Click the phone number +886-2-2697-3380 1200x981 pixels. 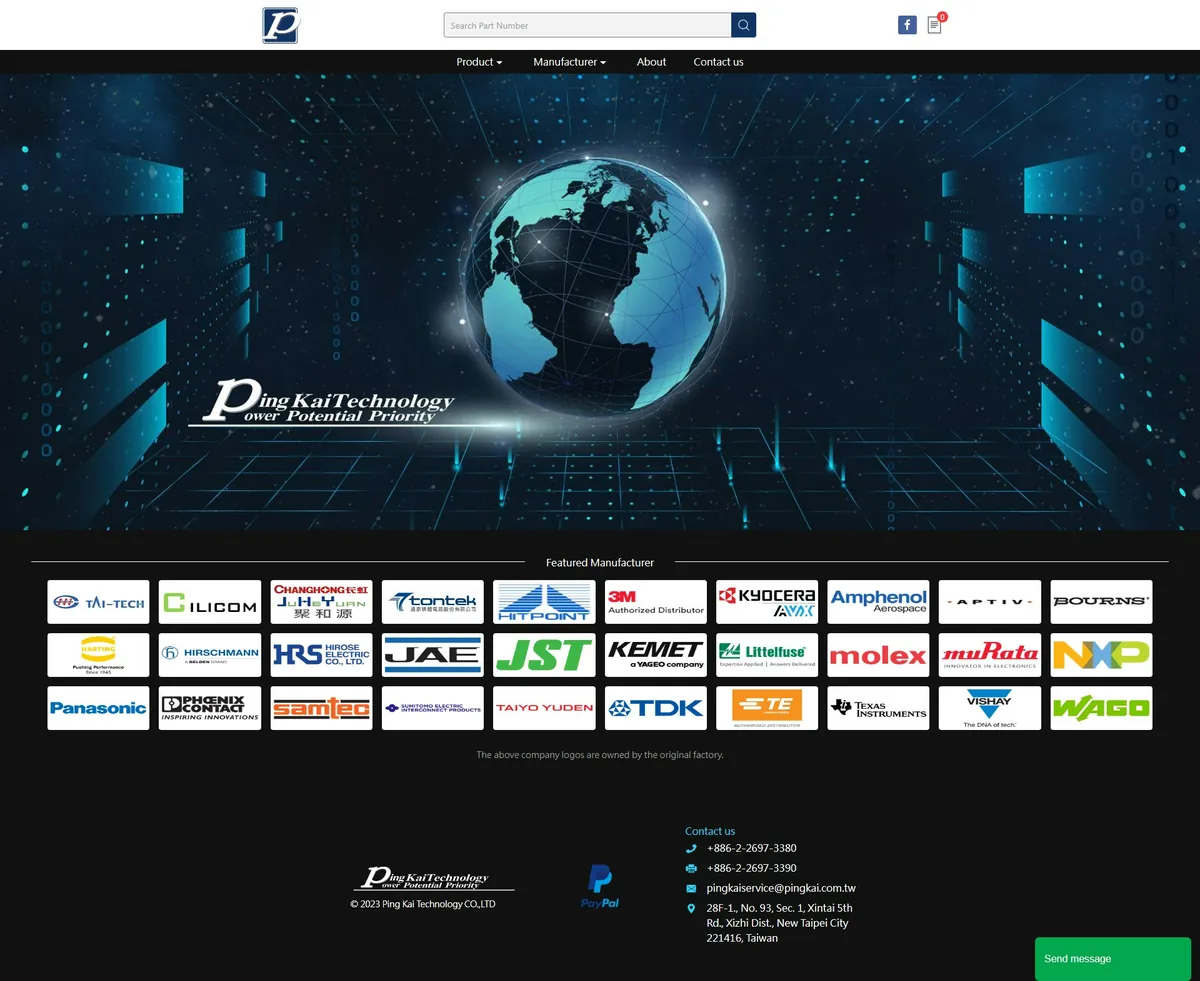click(x=751, y=848)
